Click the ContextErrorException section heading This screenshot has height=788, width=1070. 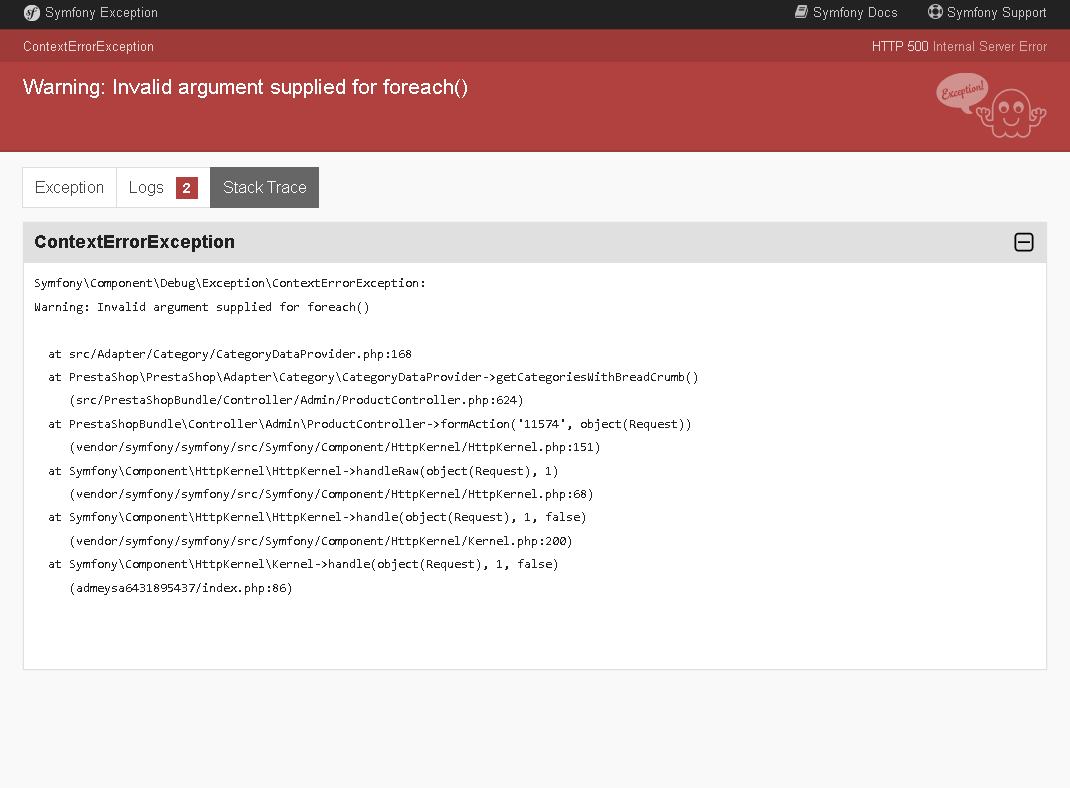134,242
